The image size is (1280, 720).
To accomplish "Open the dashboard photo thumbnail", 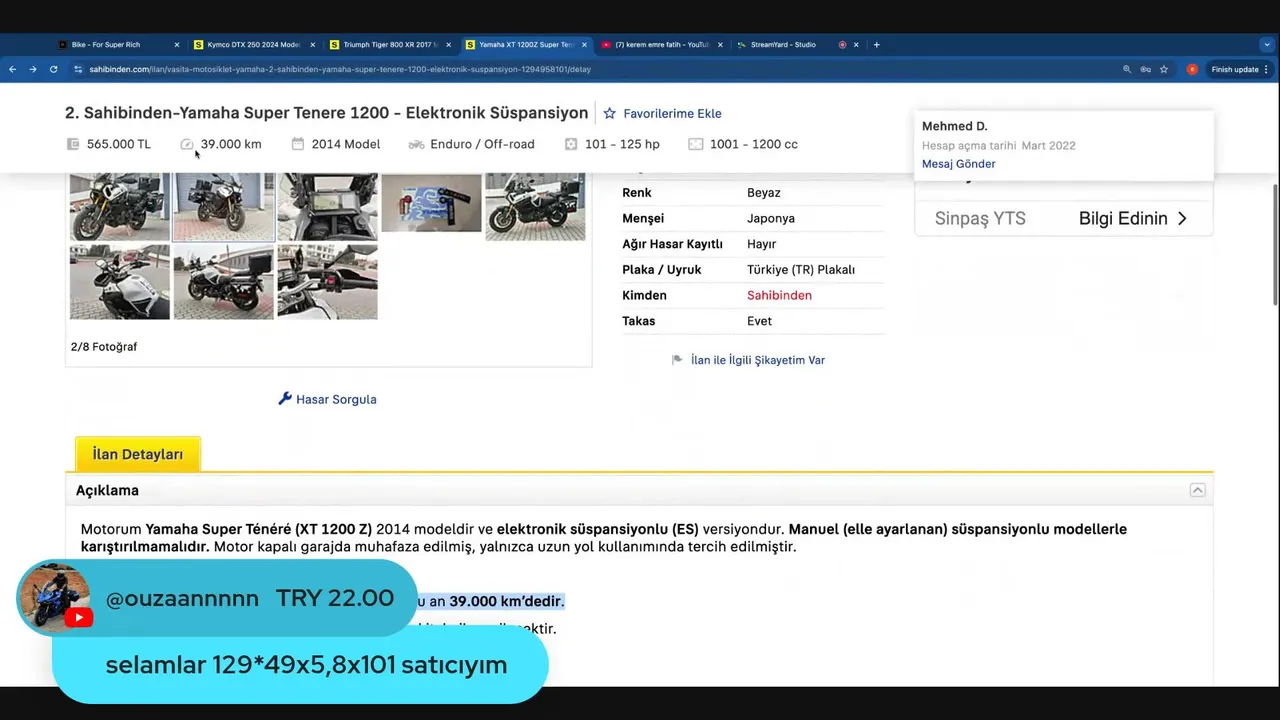I will 328,206.
